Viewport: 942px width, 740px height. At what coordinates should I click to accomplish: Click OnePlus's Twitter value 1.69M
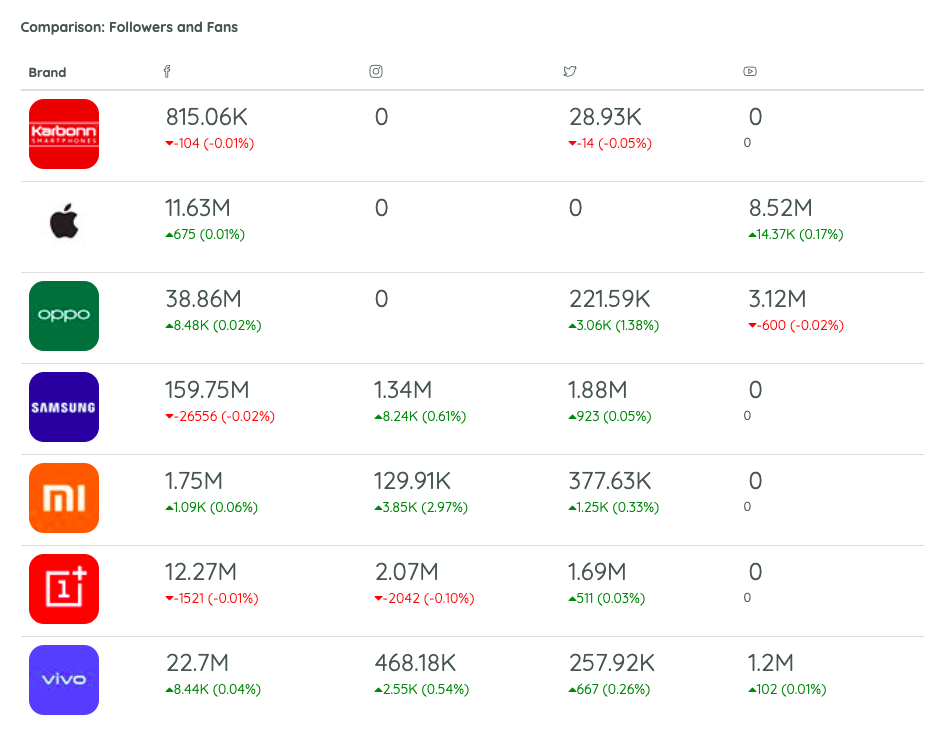click(x=597, y=572)
